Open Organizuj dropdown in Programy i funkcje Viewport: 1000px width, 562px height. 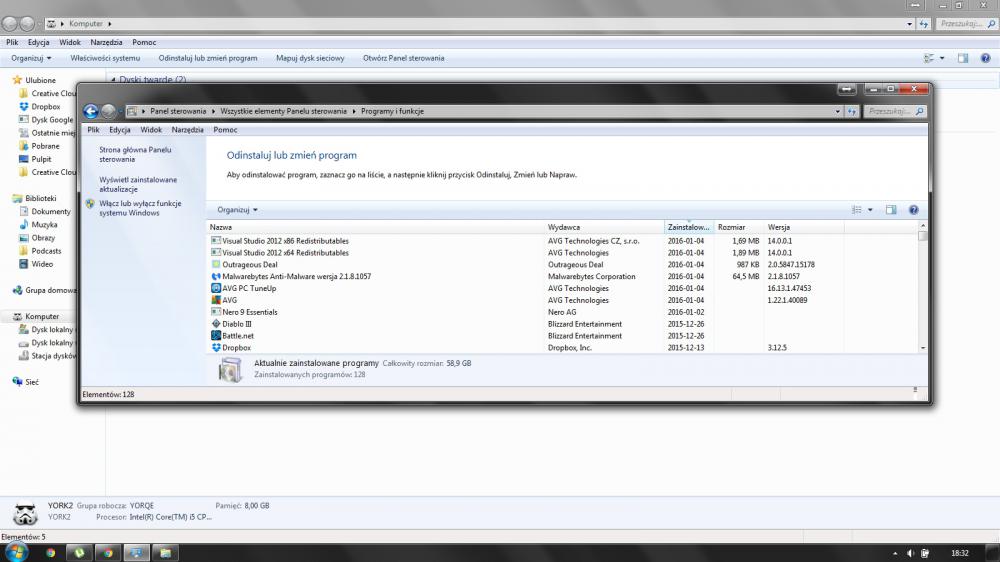(237, 210)
